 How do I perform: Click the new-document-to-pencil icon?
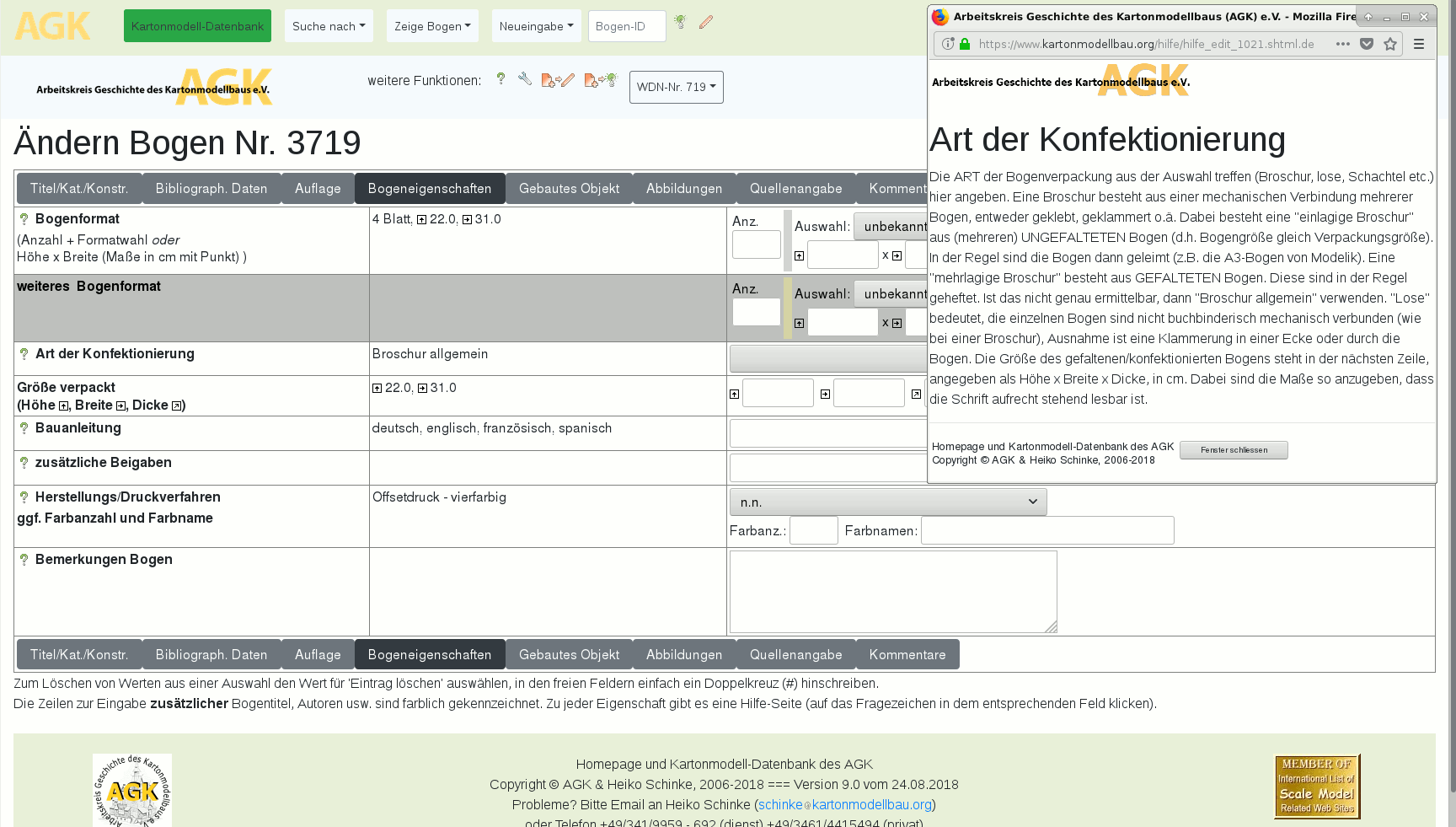pyautogui.click(x=558, y=80)
